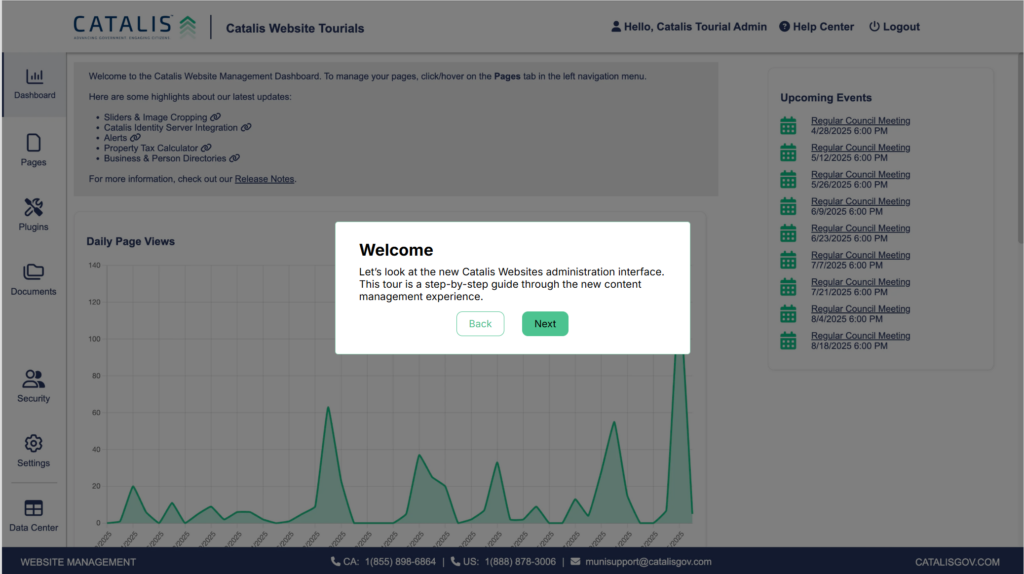Click Hello, Catalis Tourial Admin text

[695, 27]
